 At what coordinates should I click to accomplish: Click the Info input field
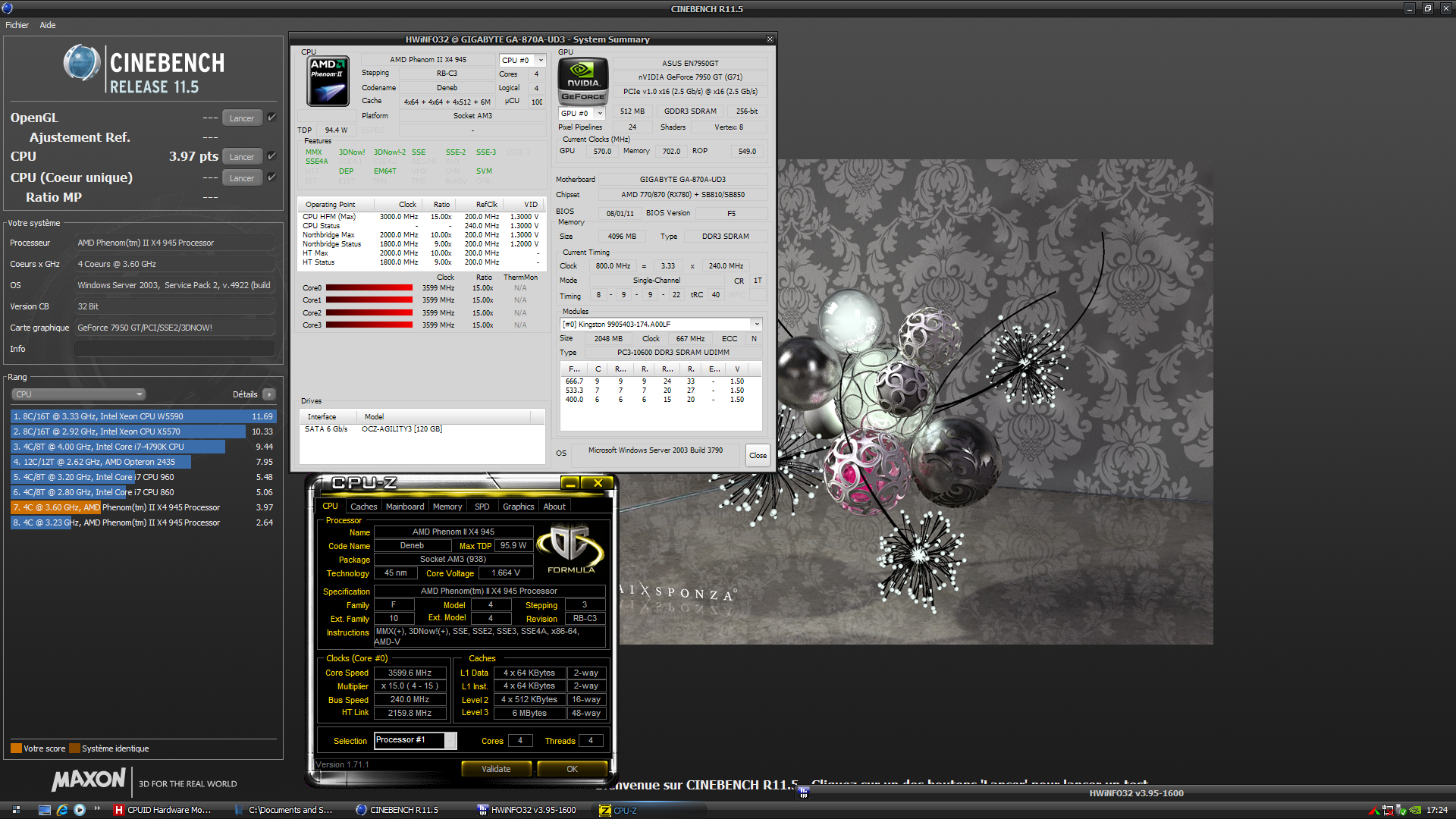174,349
